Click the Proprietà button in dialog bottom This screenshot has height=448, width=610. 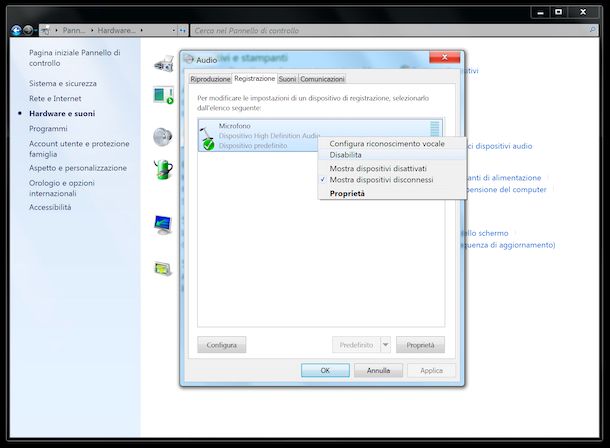pyautogui.click(x=420, y=345)
